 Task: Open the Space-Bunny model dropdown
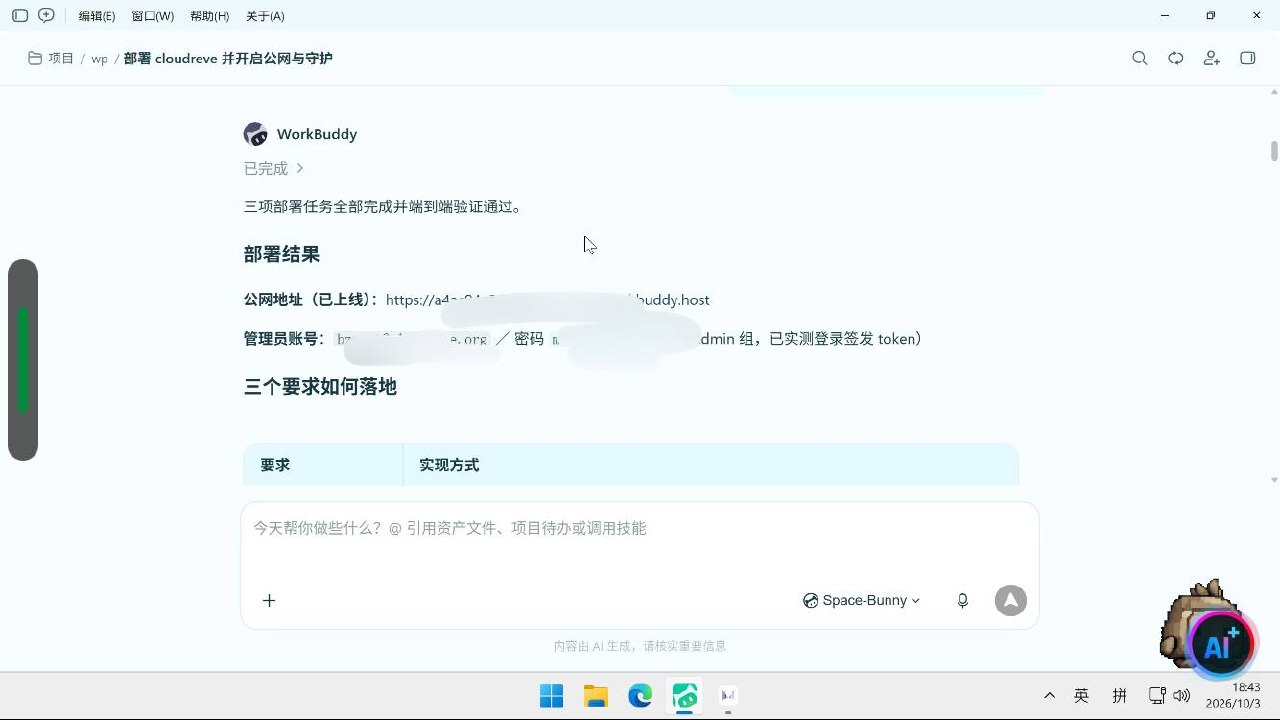click(861, 600)
